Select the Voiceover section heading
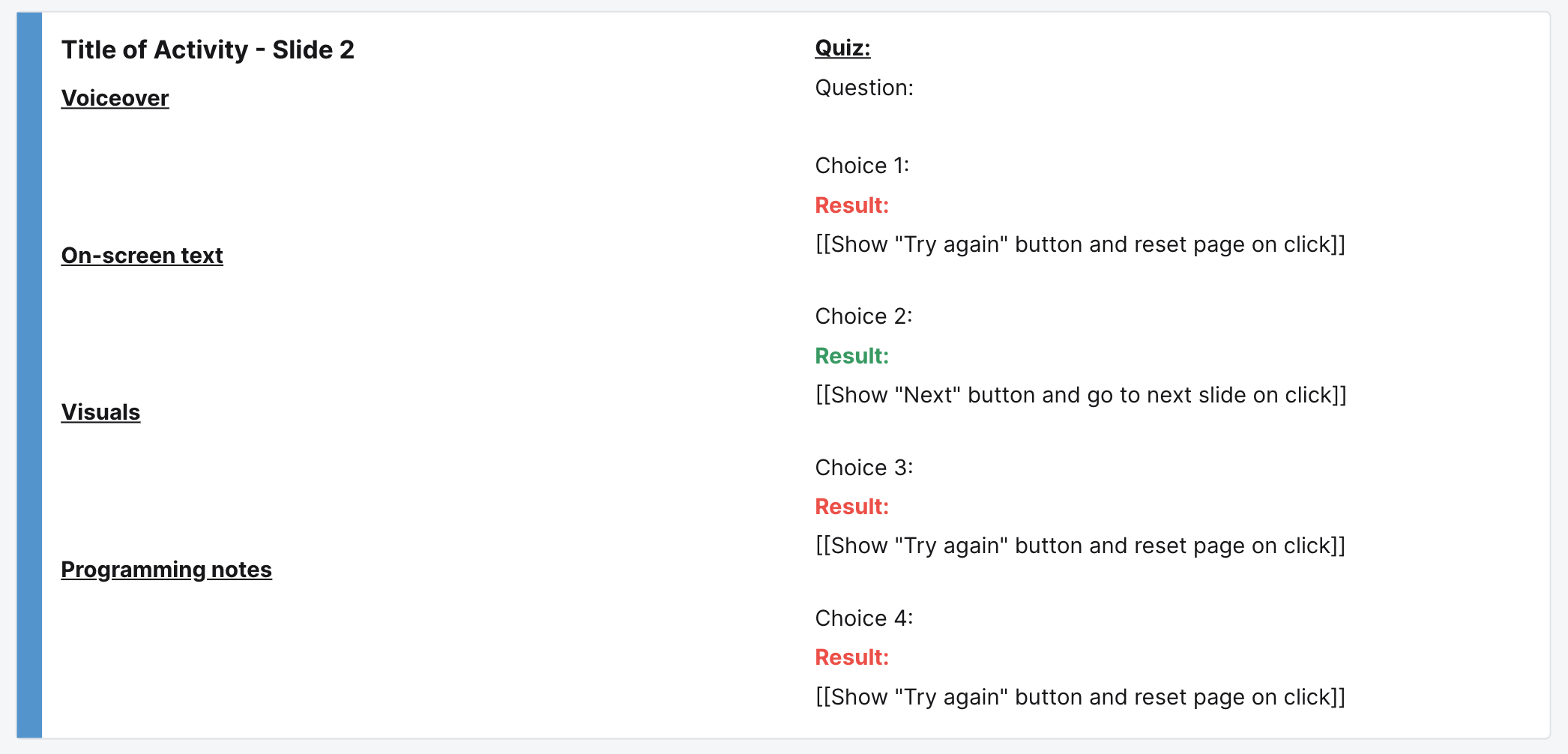The height and width of the screenshot is (754, 1568). 115,98
